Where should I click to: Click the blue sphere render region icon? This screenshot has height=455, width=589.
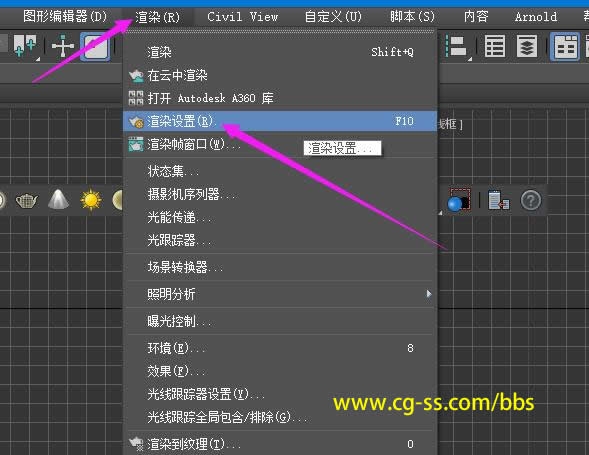tap(459, 200)
